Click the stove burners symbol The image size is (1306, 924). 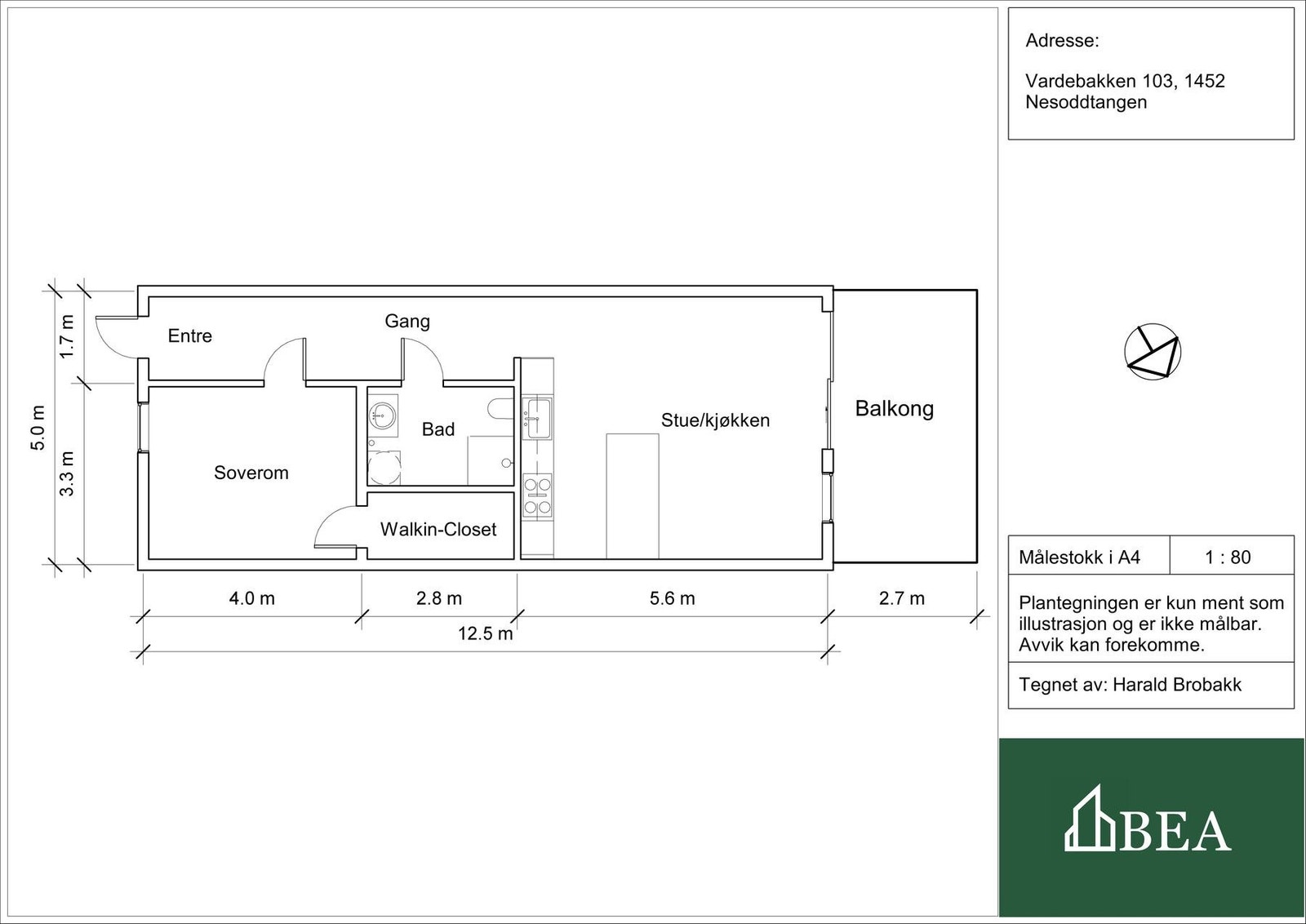(537, 495)
